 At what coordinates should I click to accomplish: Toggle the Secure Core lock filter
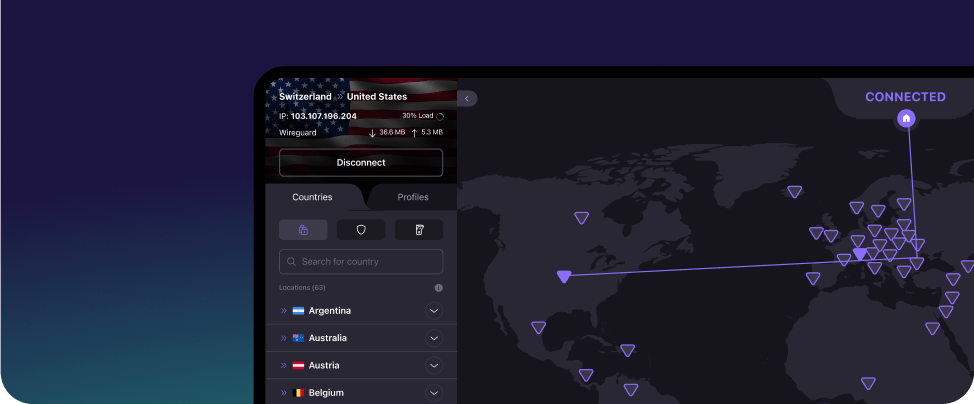pyautogui.click(x=303, y=230)
